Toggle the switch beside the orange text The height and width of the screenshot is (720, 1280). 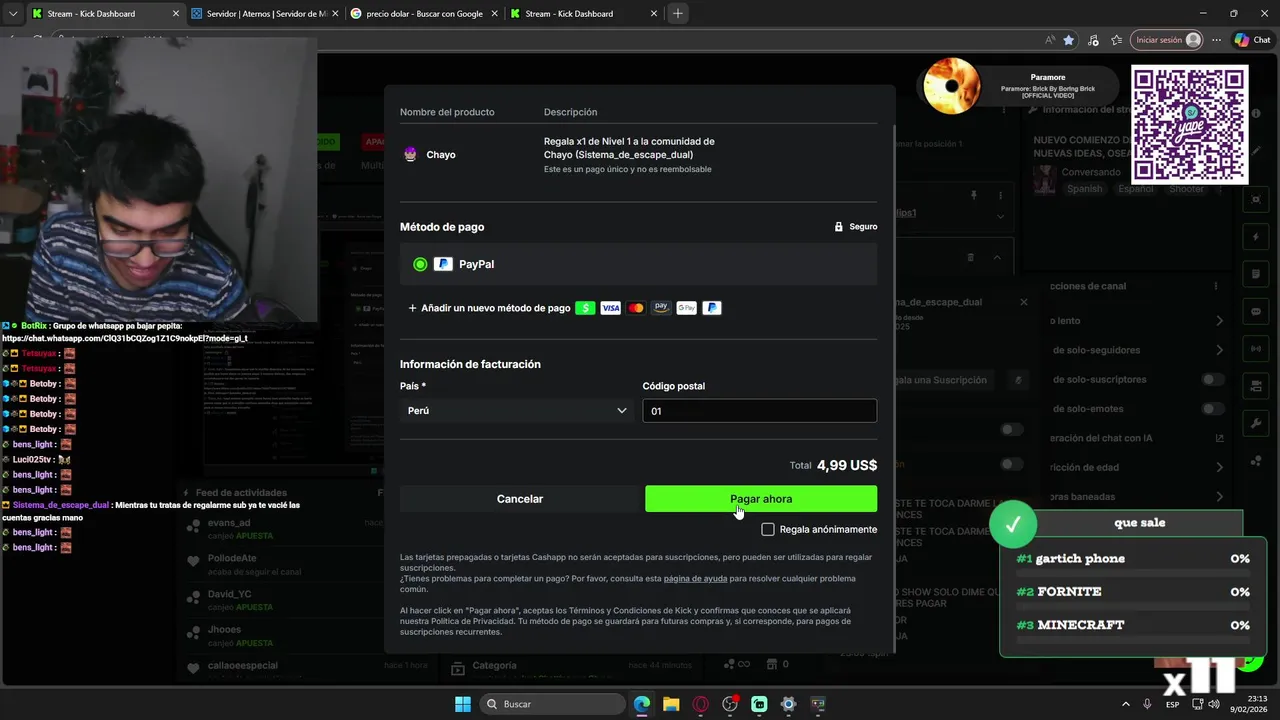point(1012,464)
